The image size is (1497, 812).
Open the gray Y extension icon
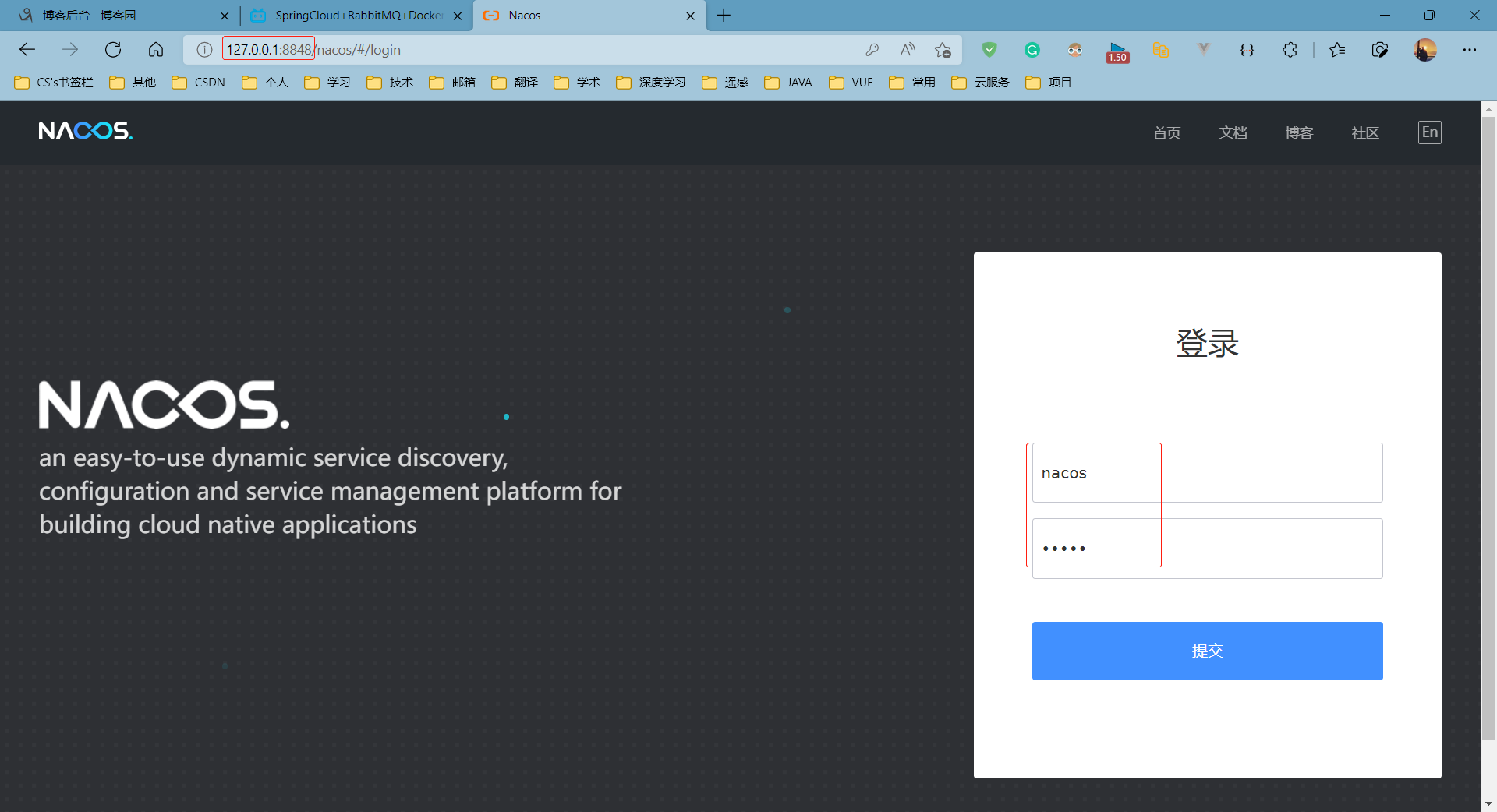click(x=1204, y=50)
